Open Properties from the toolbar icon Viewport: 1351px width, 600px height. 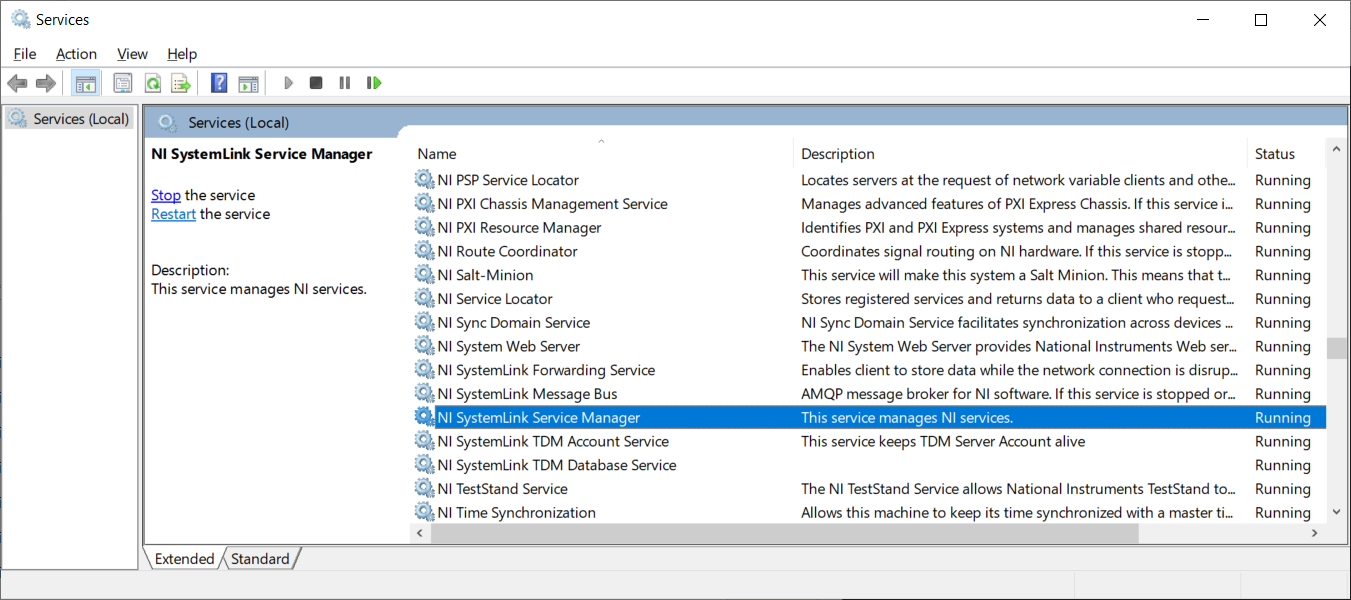click(x=123, y=83)
